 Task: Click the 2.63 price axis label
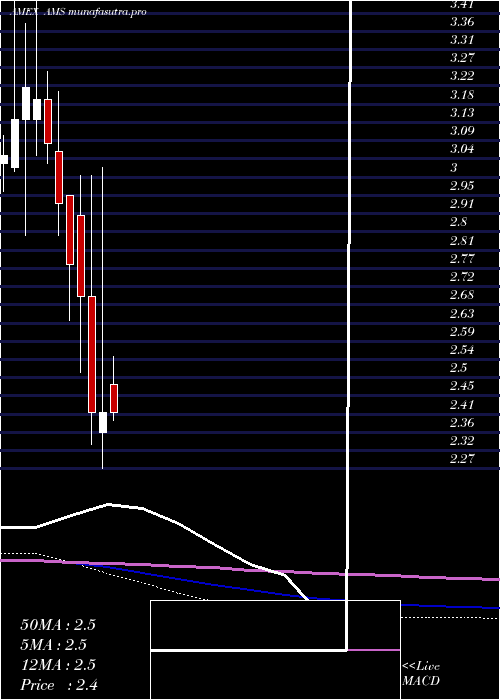tap(462, 314)
